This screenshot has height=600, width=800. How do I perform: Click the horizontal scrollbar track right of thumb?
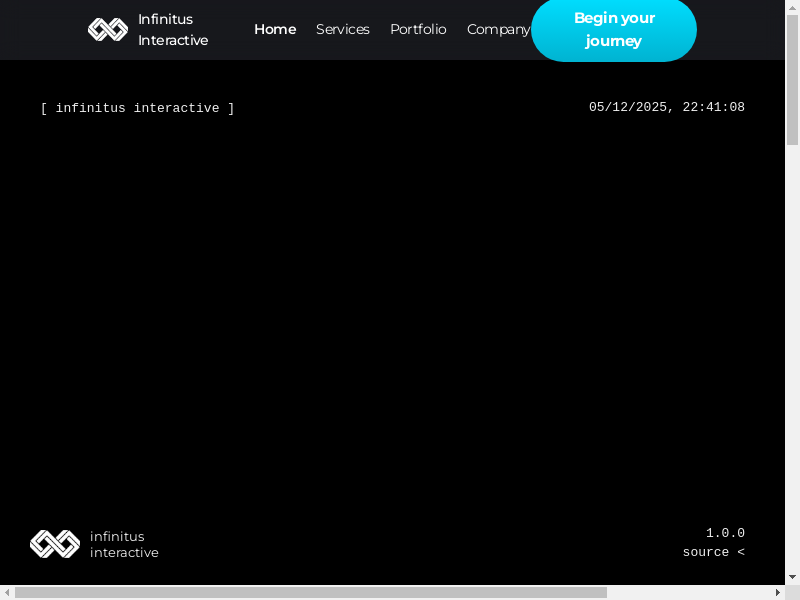(690, 592)
